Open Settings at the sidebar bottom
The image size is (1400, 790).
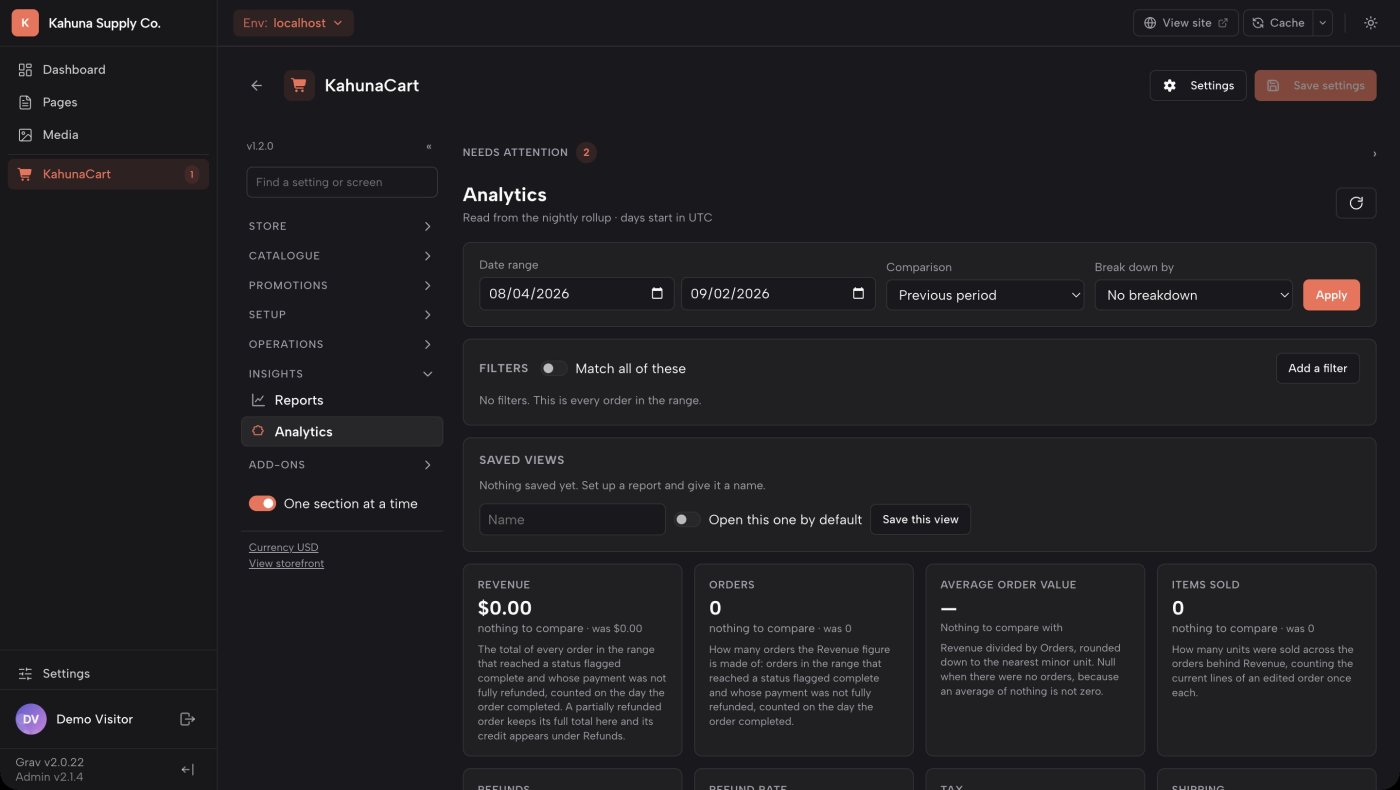(x=108, y=674)
